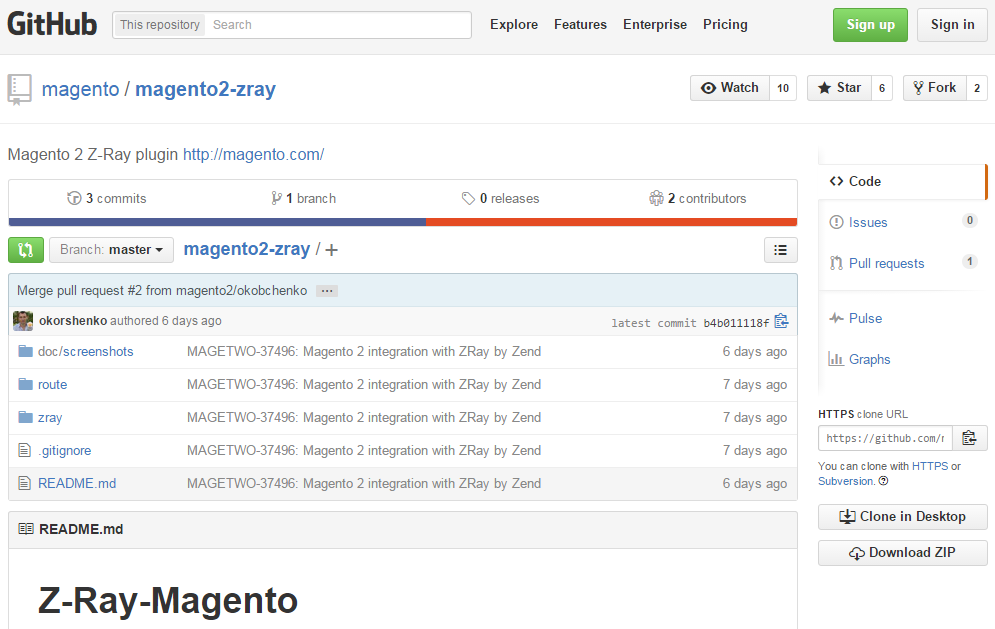Open the zray folder link
The image size is (995, 629).
coord(50,418)
